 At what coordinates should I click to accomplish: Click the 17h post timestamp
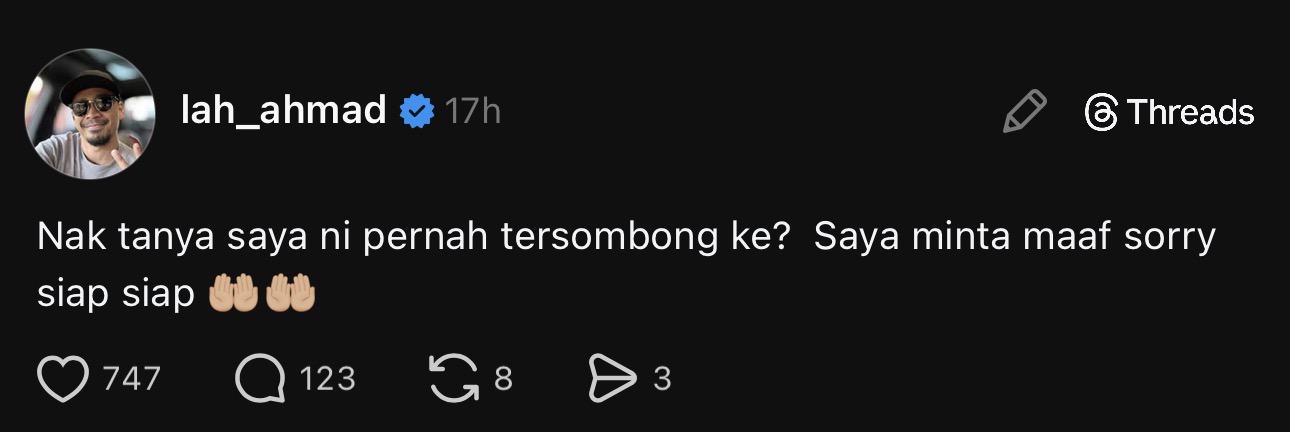(473, 111)
